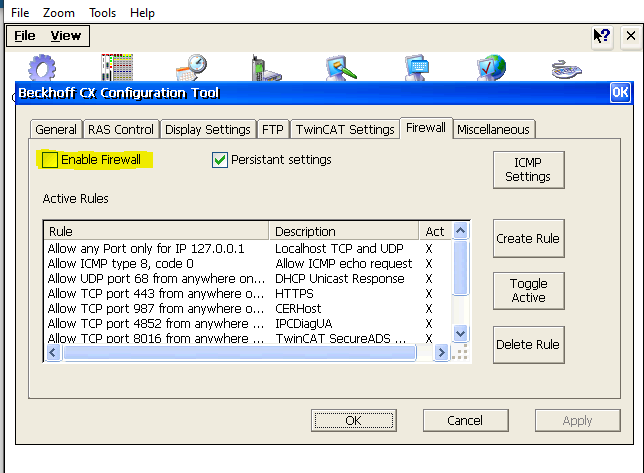Open the Help menu

coord(142,13)
